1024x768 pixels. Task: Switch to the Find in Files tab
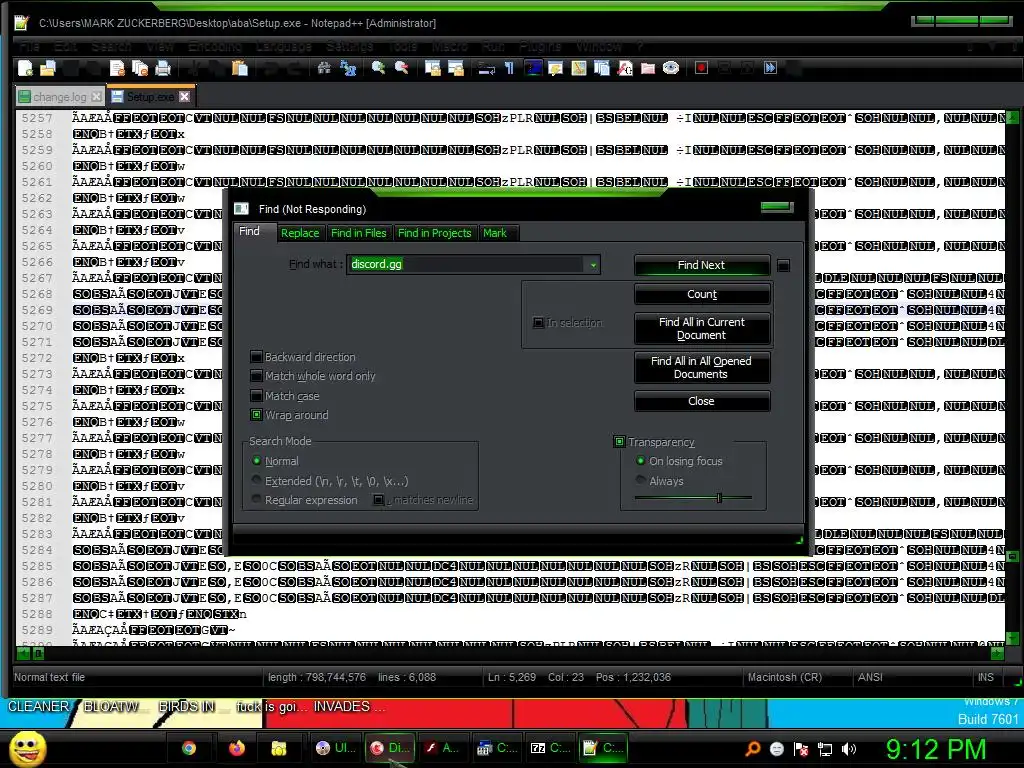[359, 233]
